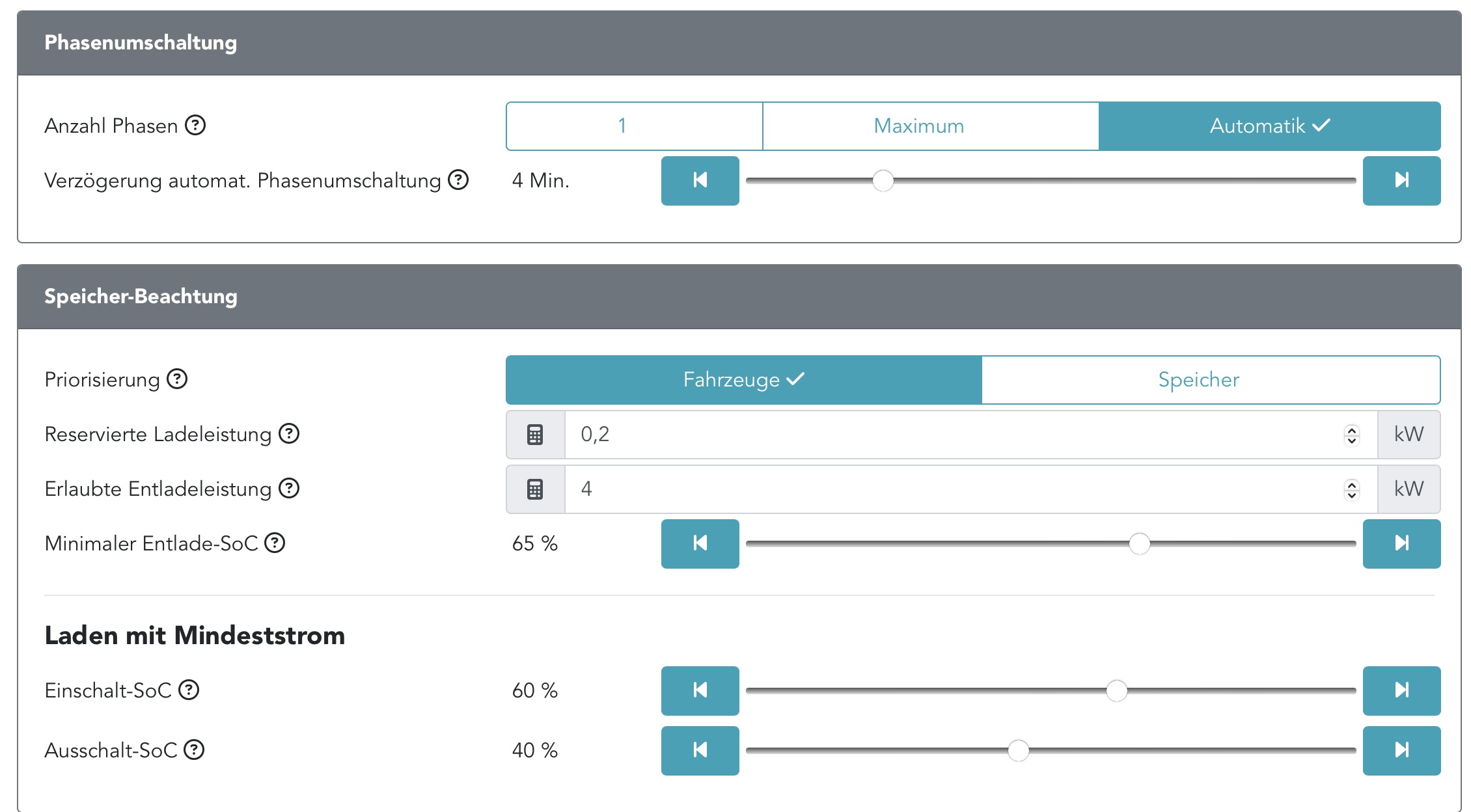Select Fahrzeuge prioritization
This screenshot has height=812, width=1471.
(x=743, y=379)
